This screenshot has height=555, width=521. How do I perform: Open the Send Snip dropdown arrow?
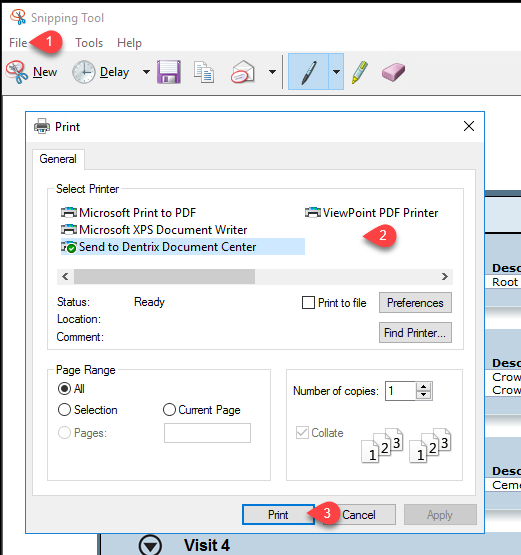tap(272, 72)
